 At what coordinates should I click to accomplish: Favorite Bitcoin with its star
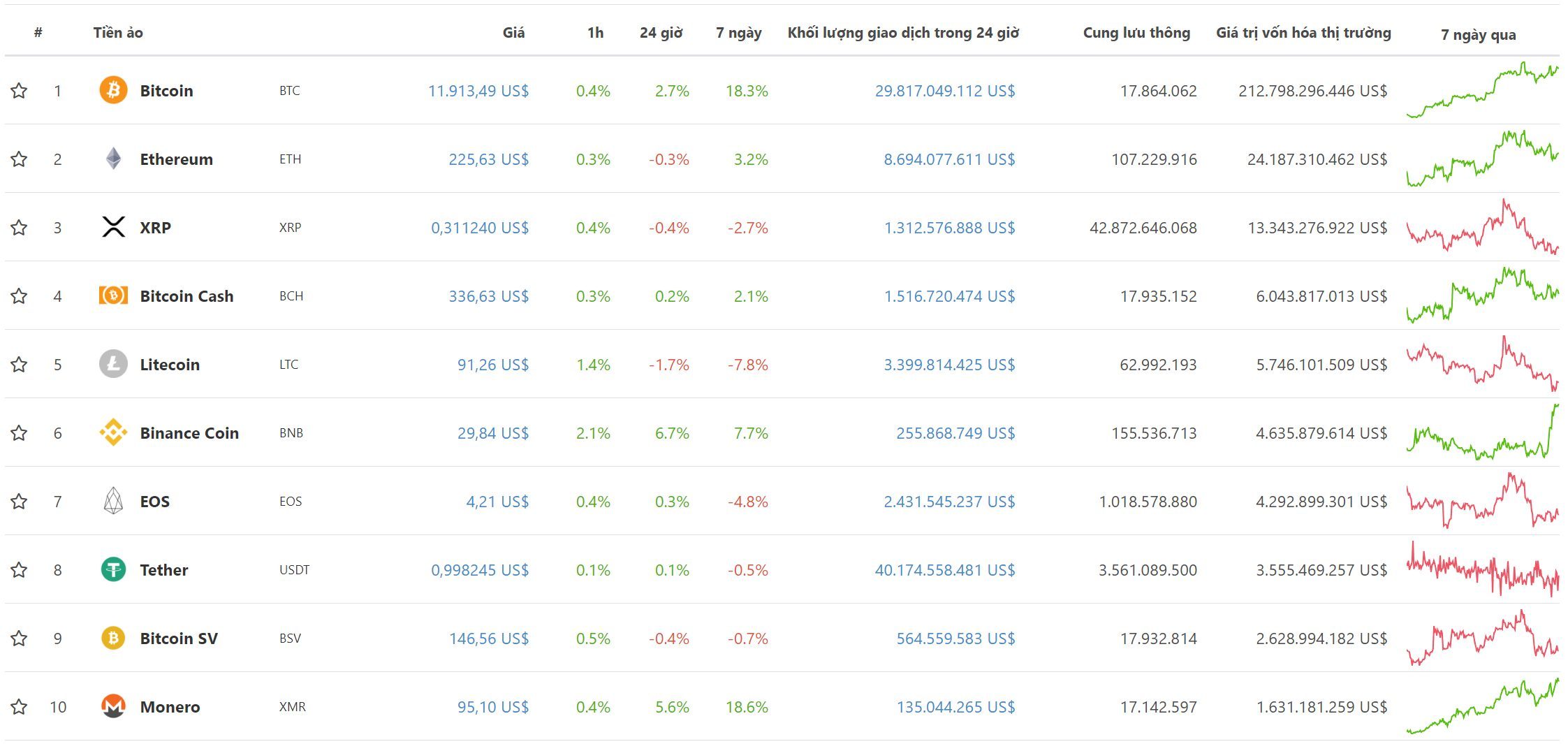tap(19, 90)
